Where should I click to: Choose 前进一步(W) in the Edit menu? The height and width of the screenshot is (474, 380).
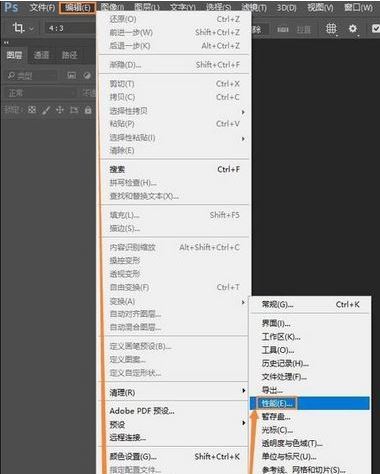[x=174, y=32]
